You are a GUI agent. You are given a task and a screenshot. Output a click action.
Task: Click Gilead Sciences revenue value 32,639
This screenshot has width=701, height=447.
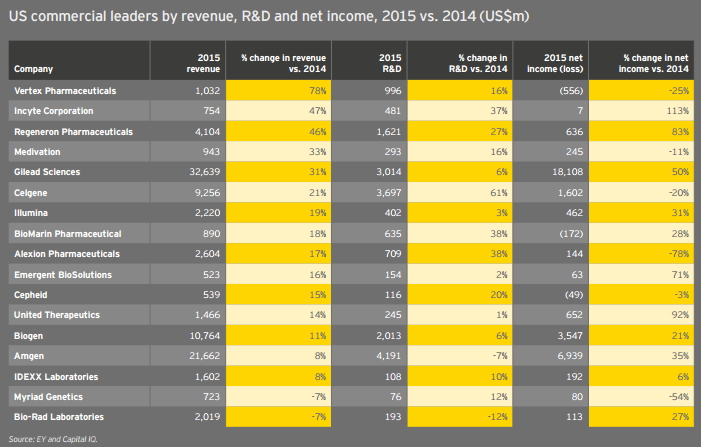tap(205, 172)
